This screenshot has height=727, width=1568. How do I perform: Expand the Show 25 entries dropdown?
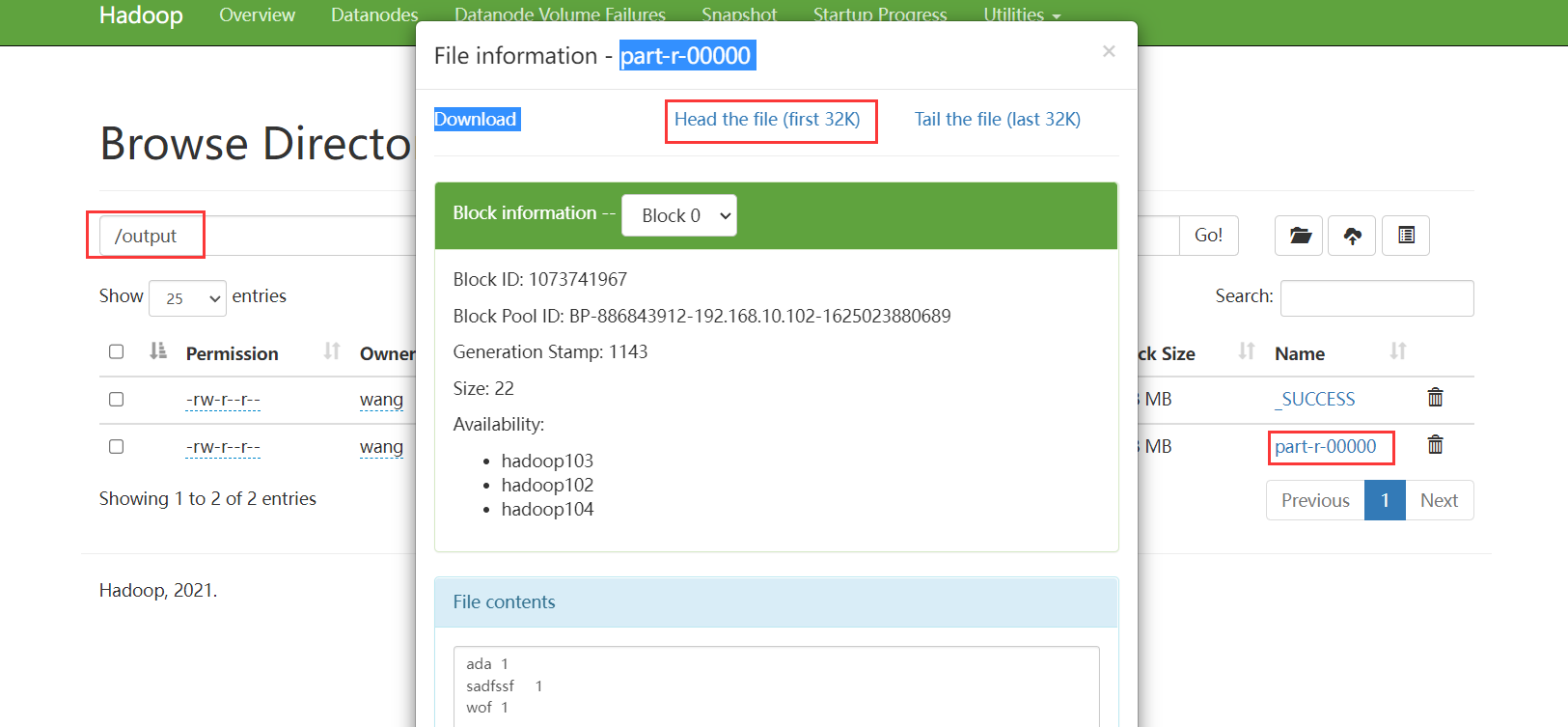(187, 298)
